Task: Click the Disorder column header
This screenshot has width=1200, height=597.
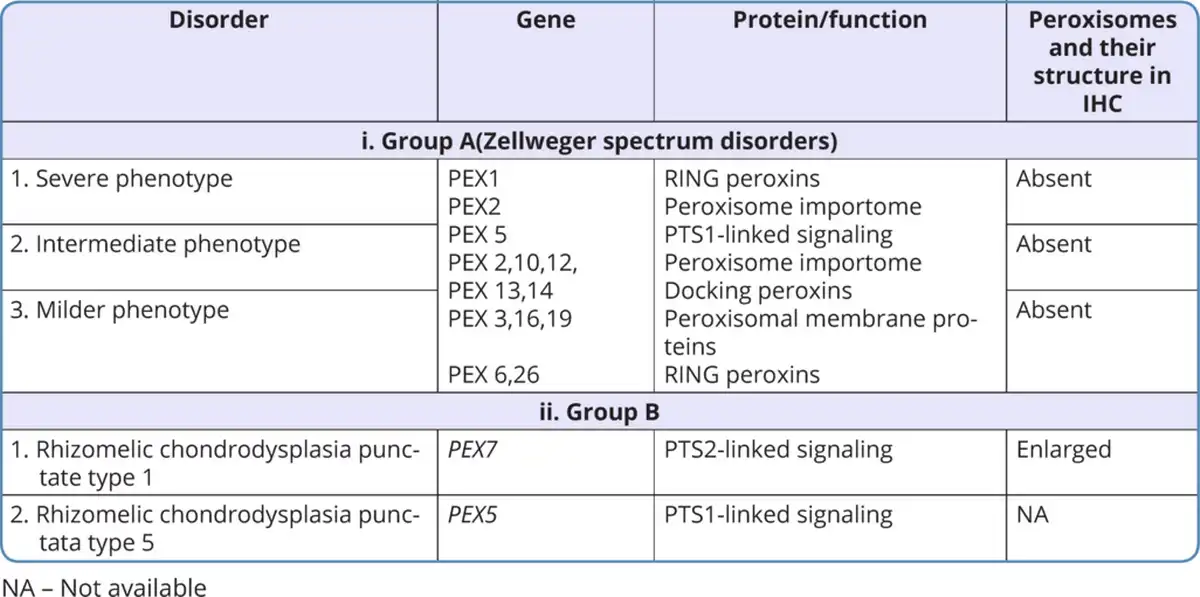Action: pos(220,20)
